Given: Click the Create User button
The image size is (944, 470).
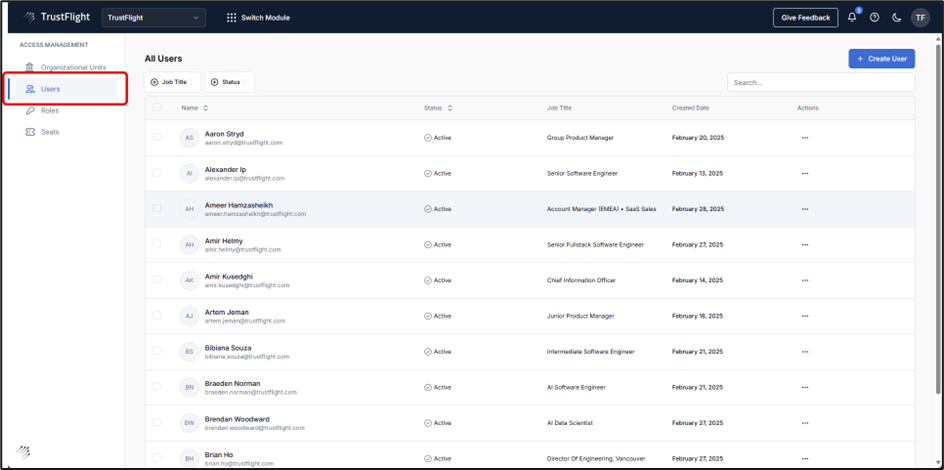Looking at the screenshot, I should click(881, 58).
